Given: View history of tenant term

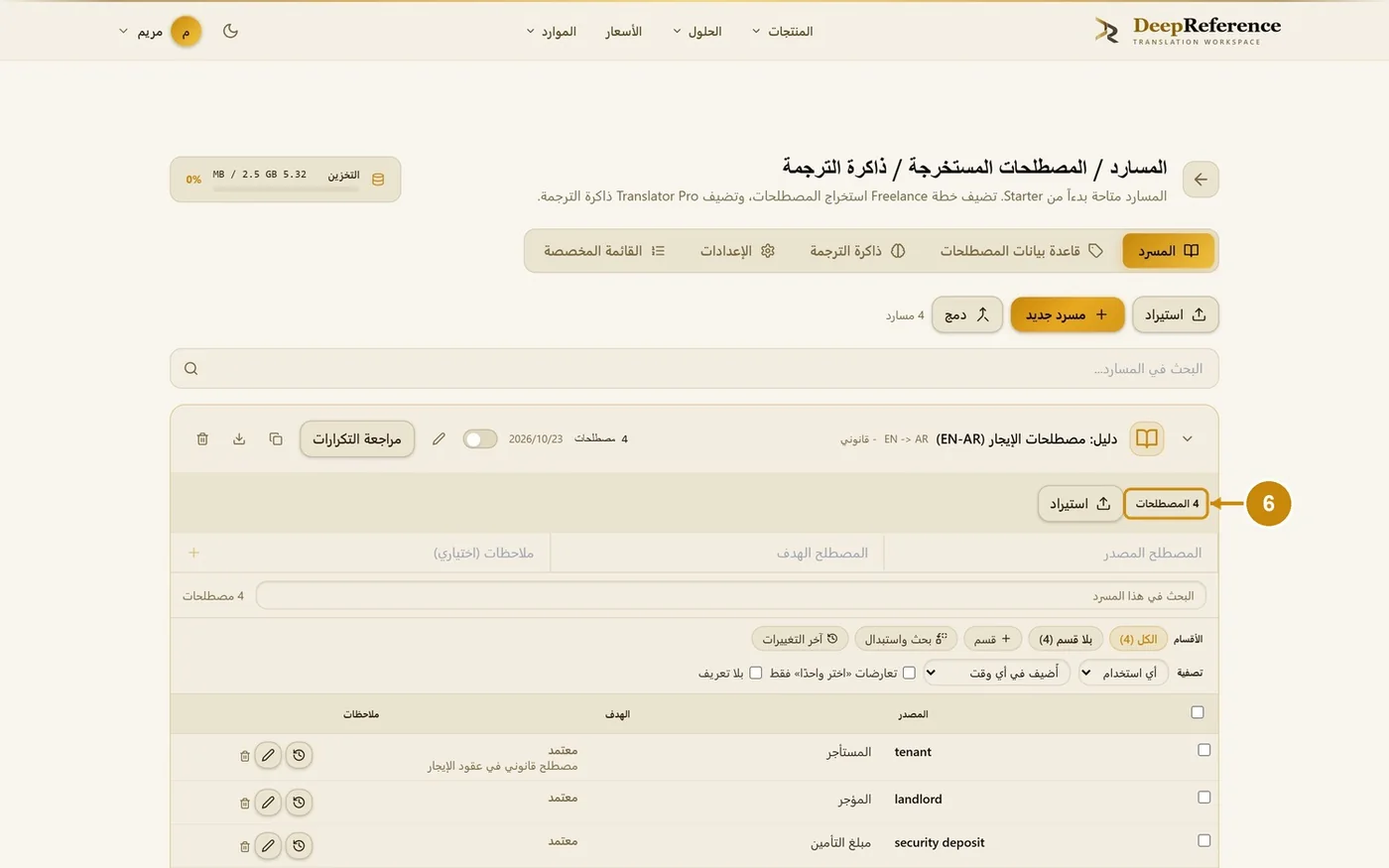Looking at the screenshot, I should click(299, 755).
